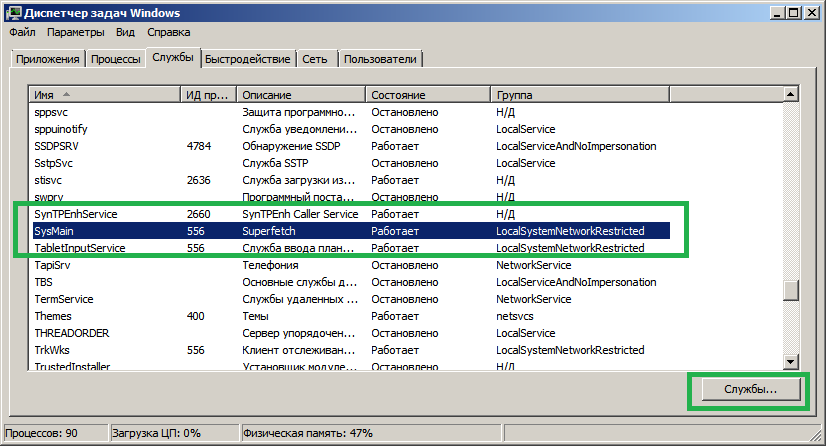The width and height of the screenshot is (826, 446).
Task: Switch to the Процессы tab
Action: (115, 59)
